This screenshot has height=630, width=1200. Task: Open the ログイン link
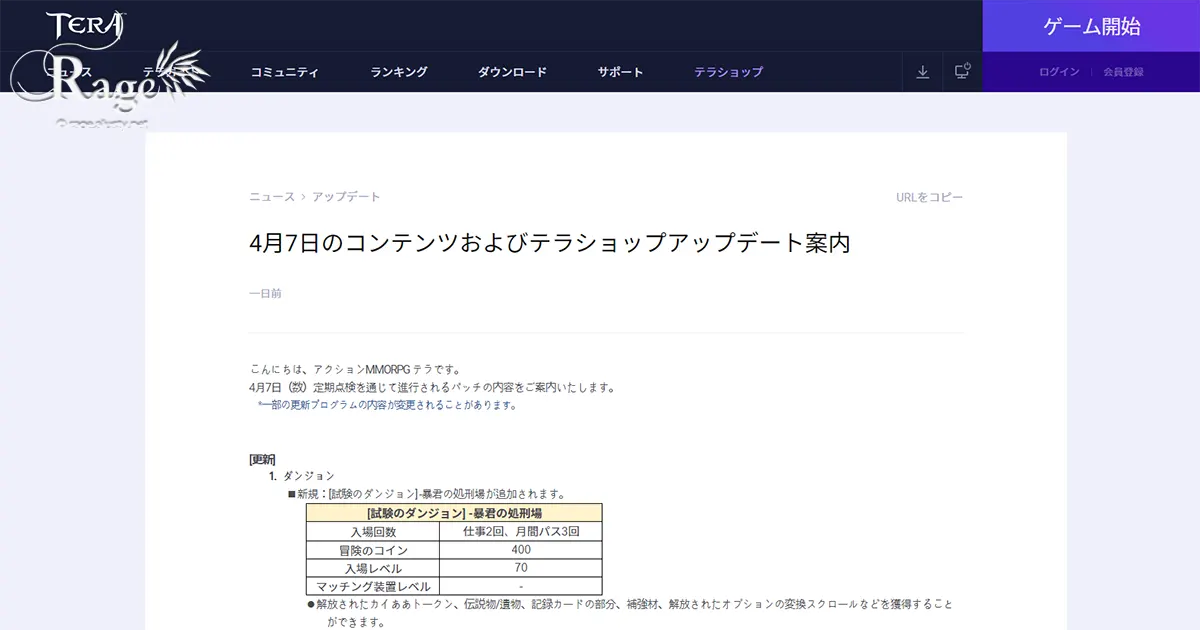click(1060, 71)
